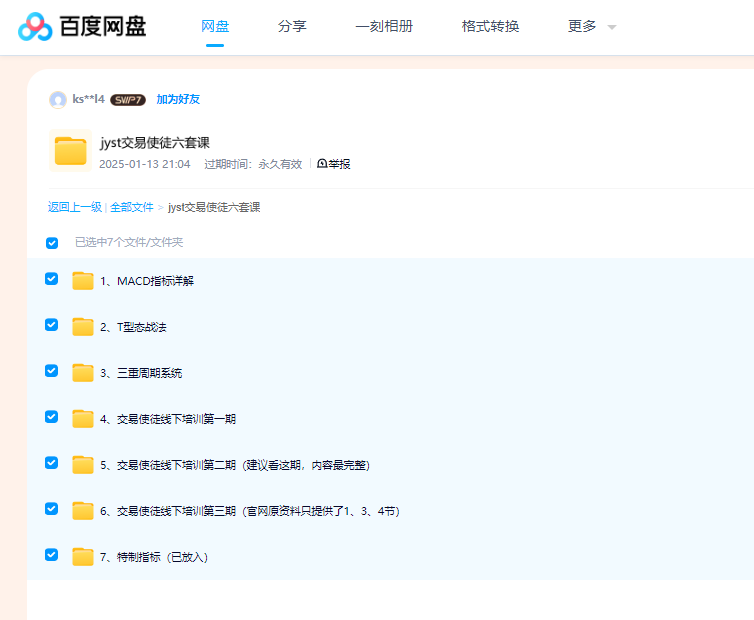This screenshot has height=620, width=754.
Task: Uncheck the 3、三重周期系统 checkbox
Action: pos(51,371)
